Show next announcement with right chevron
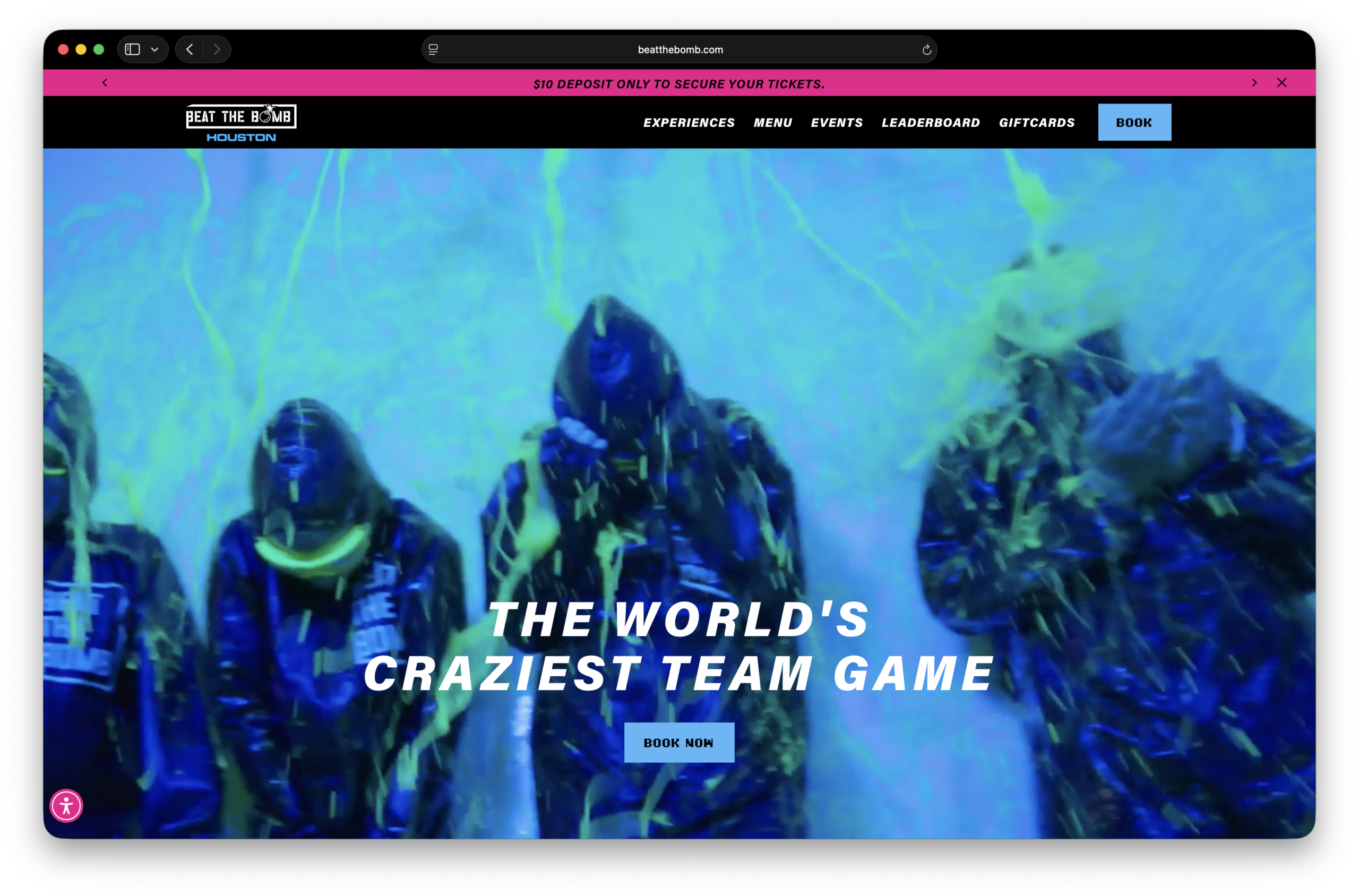1359x896 pixels. click(1254, 83)
